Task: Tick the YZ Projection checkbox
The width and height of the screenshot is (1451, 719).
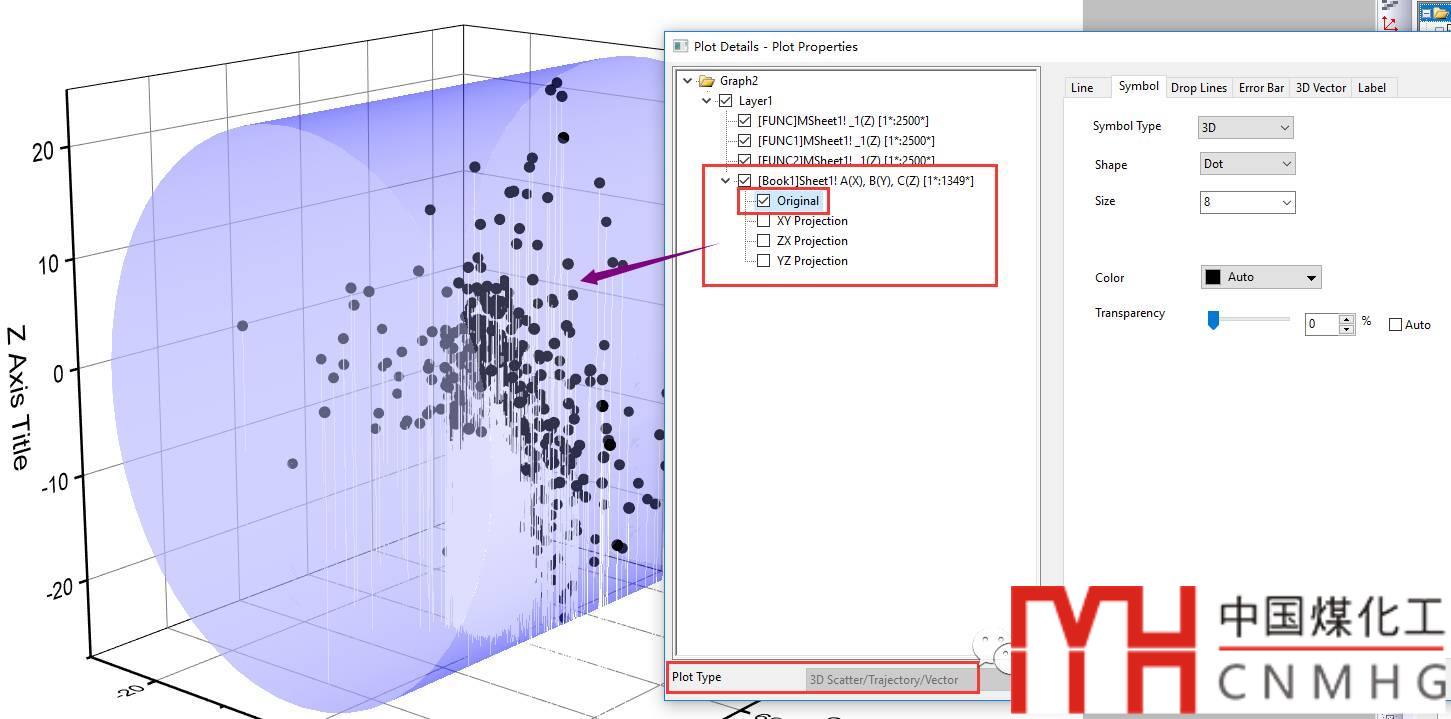Action: [764, 261]
